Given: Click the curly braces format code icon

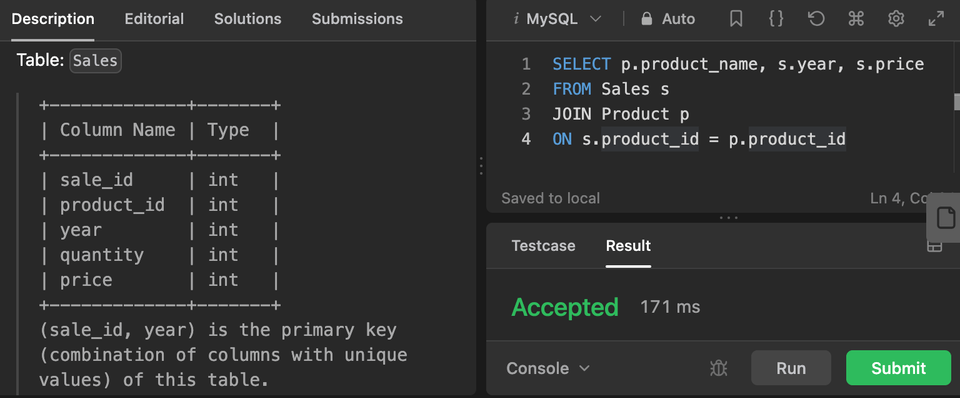Looking at the screenshot, I should coord(776,19).
